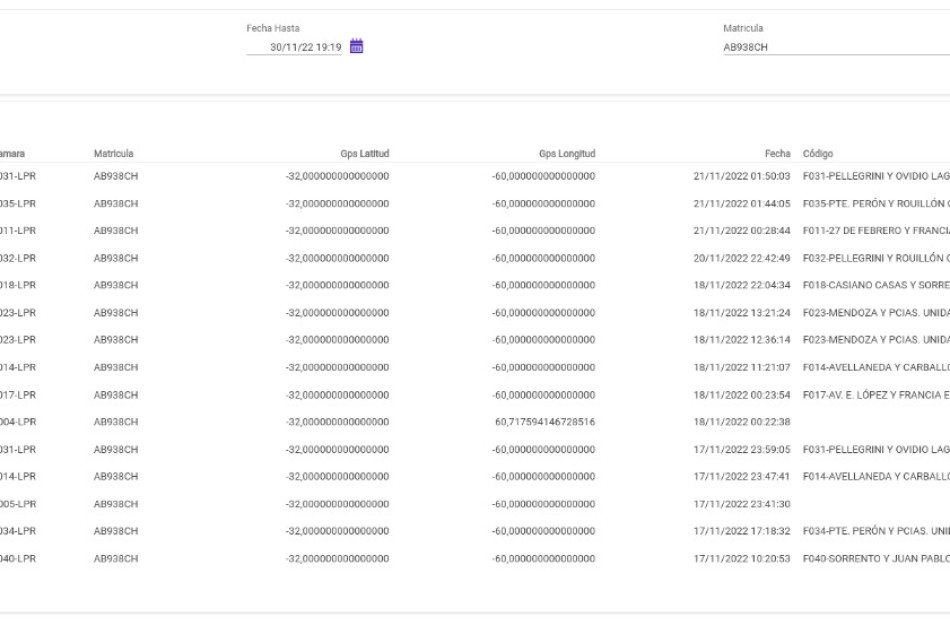Click the Código column header

pyautogui.click(x=817, y=154)
